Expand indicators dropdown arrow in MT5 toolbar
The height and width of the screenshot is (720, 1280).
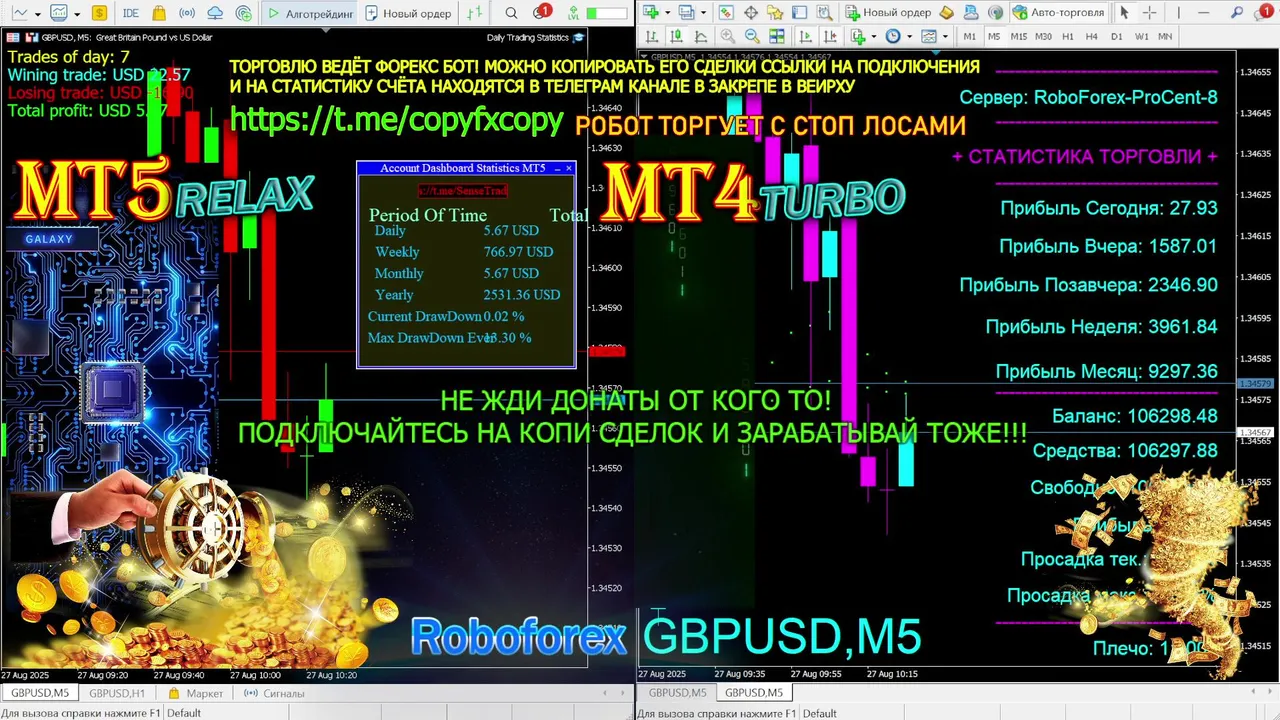coord(77,15)
